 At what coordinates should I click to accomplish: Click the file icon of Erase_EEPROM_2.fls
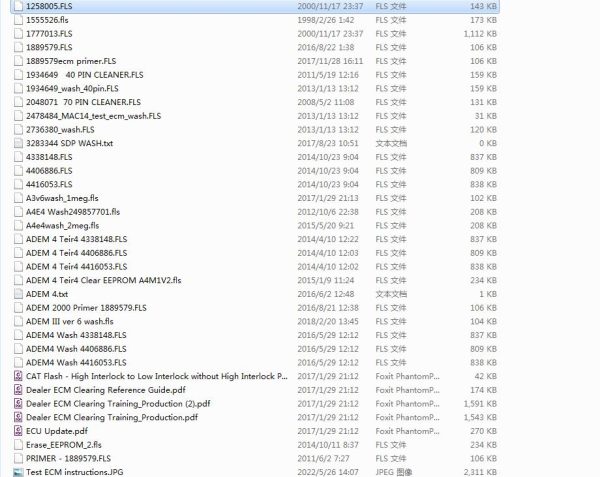click(18, 444)
